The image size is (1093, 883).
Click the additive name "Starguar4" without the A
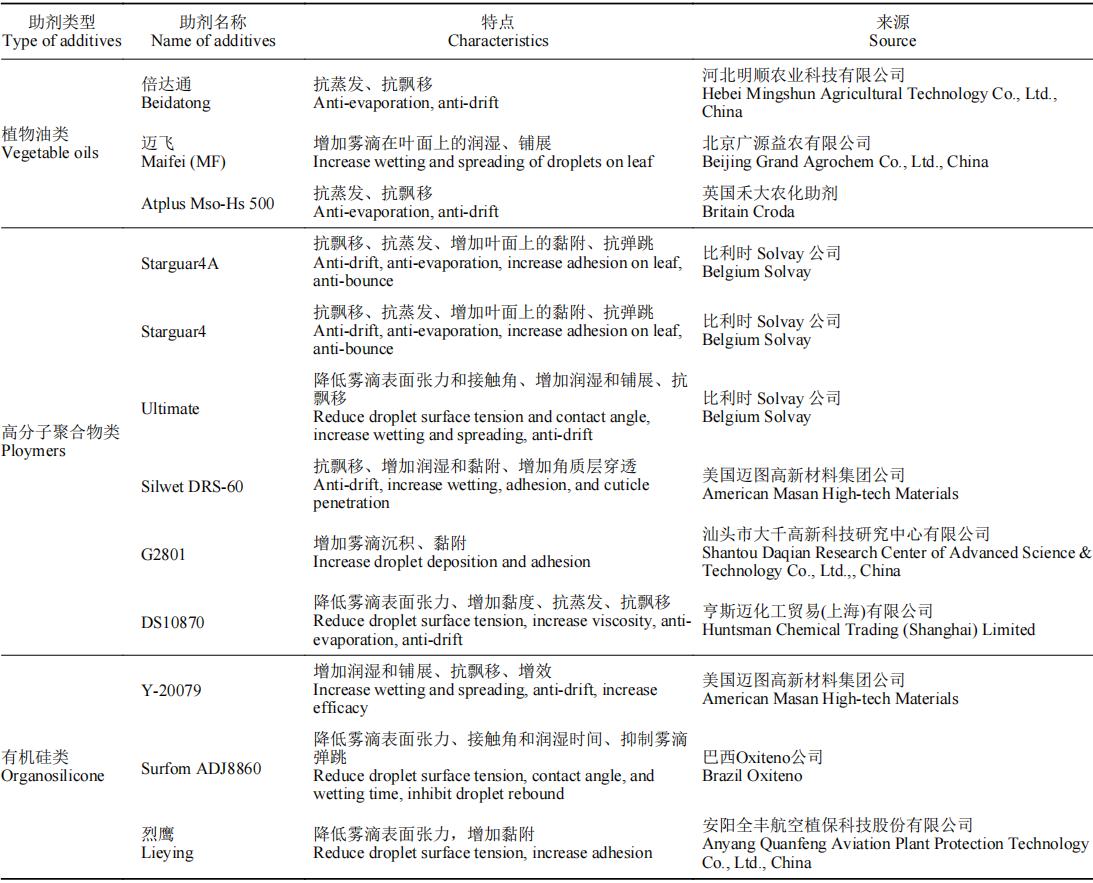click(x=174, y=332)
